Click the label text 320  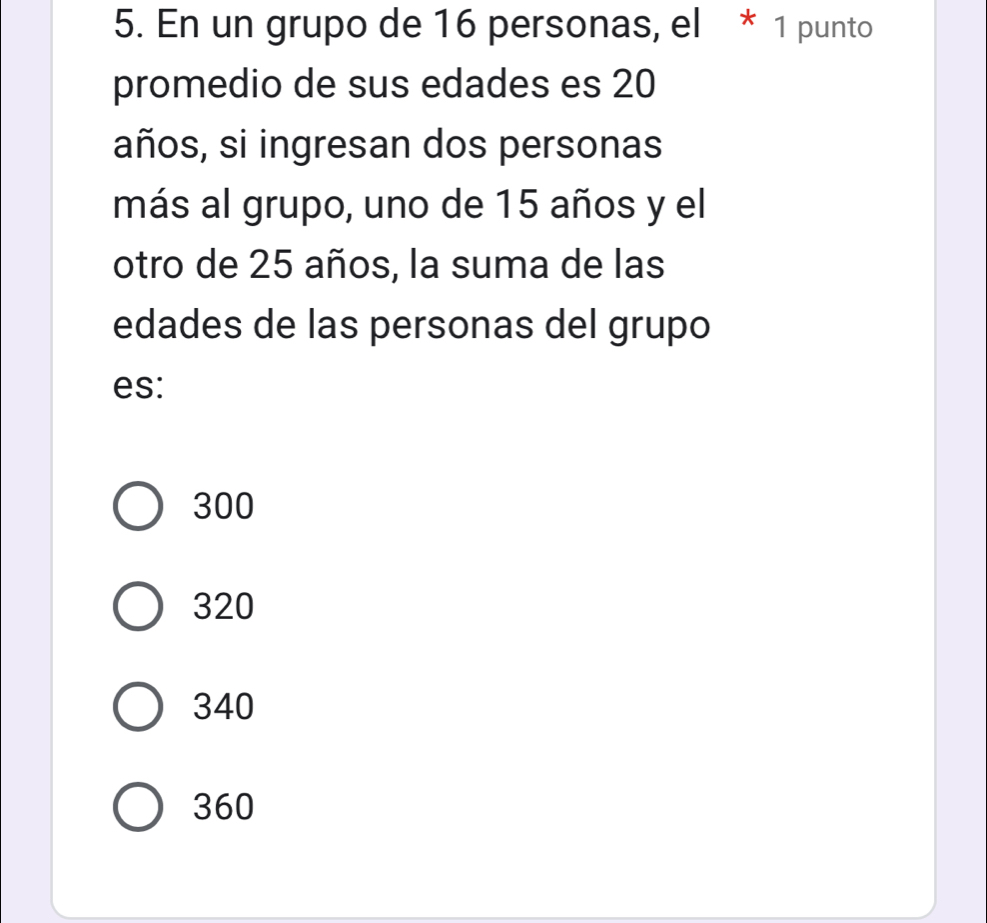point(222,606)
